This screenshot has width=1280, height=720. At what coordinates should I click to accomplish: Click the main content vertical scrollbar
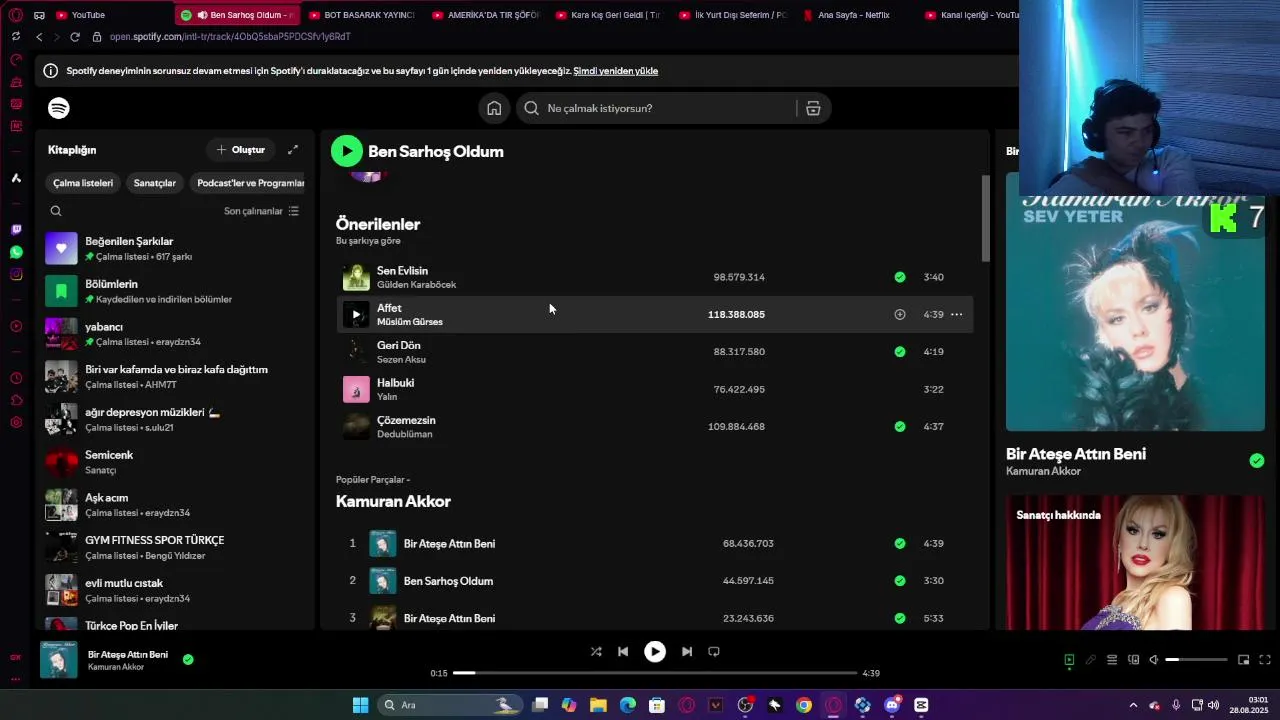[x=985, y=218]
